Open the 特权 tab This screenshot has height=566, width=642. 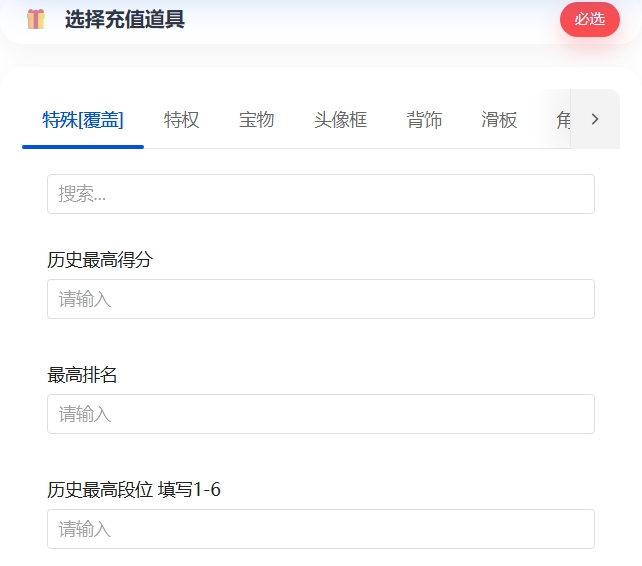click(x=182, y=121)
